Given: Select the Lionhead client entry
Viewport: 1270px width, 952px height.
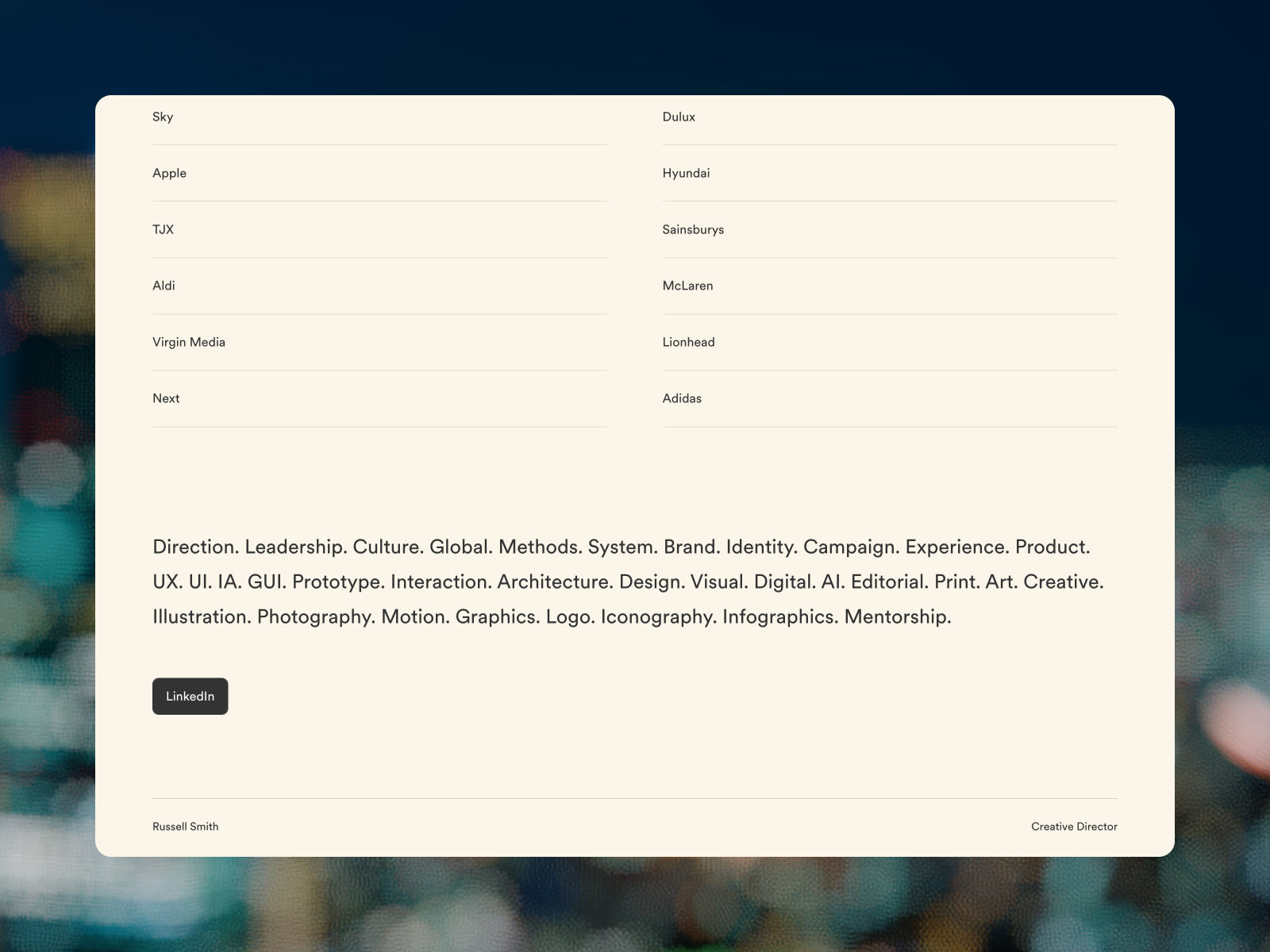Looking at the screenshot, I should tap(890, 342).
